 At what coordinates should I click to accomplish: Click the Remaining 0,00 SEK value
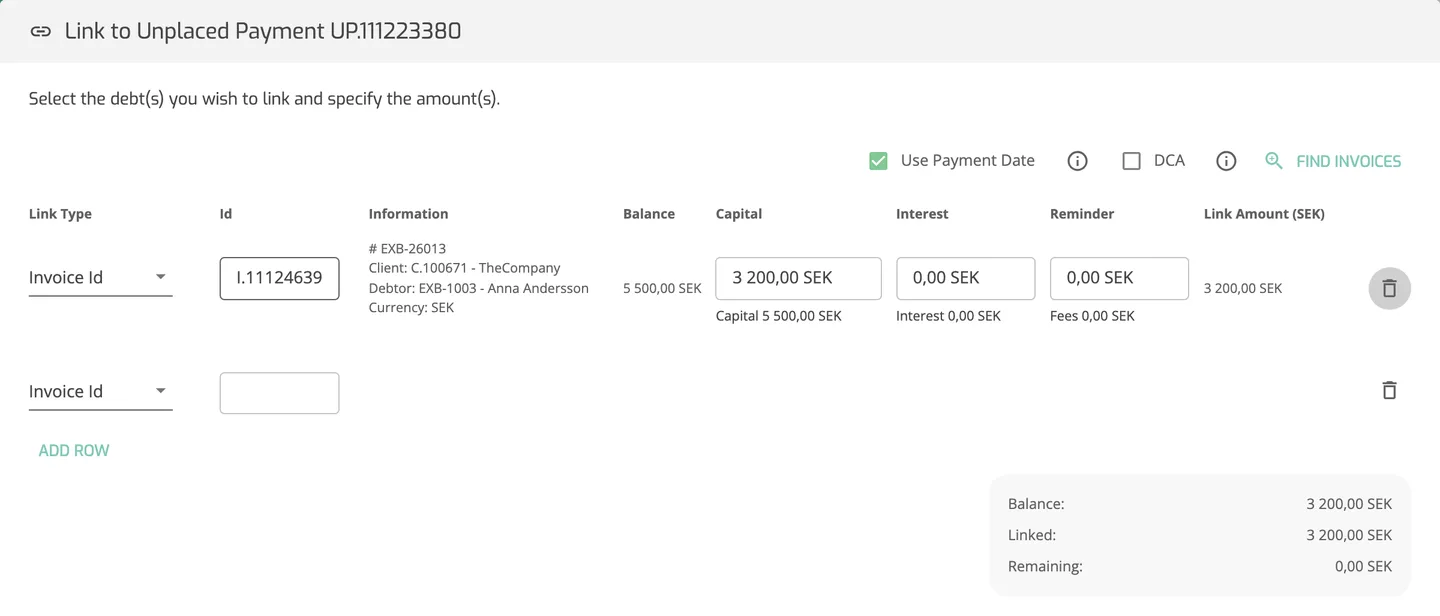pyautogui.click(x=1363, y=566)
